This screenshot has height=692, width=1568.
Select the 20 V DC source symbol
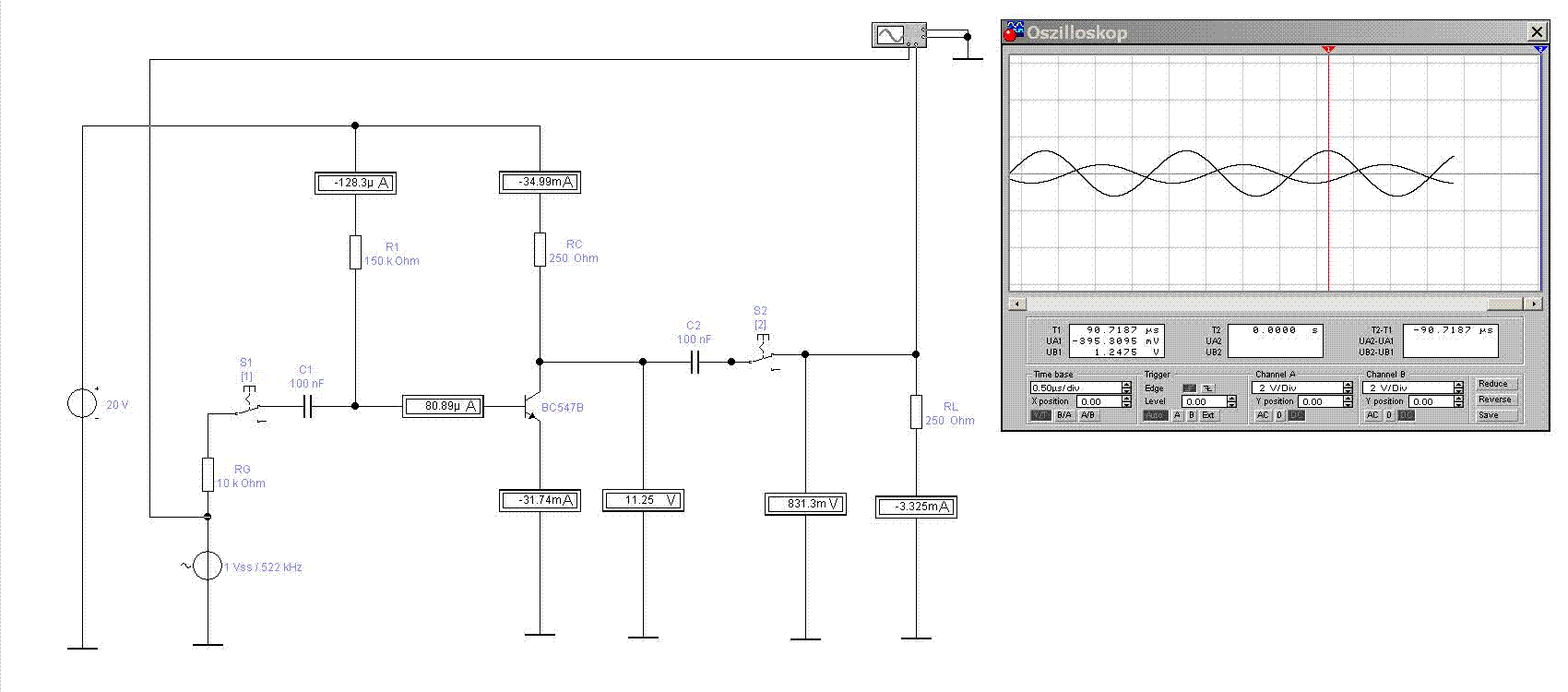point(82,403)
